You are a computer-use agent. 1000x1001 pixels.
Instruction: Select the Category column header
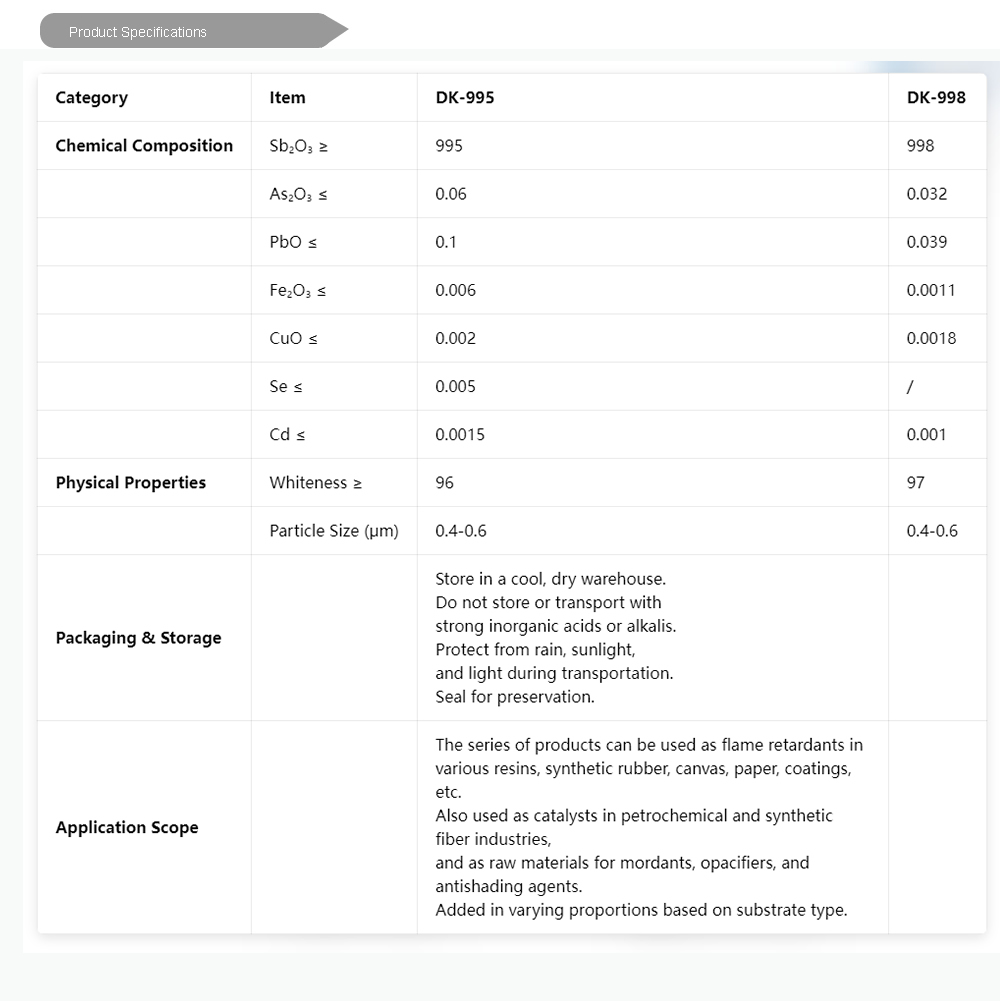[x=91, y=98]
